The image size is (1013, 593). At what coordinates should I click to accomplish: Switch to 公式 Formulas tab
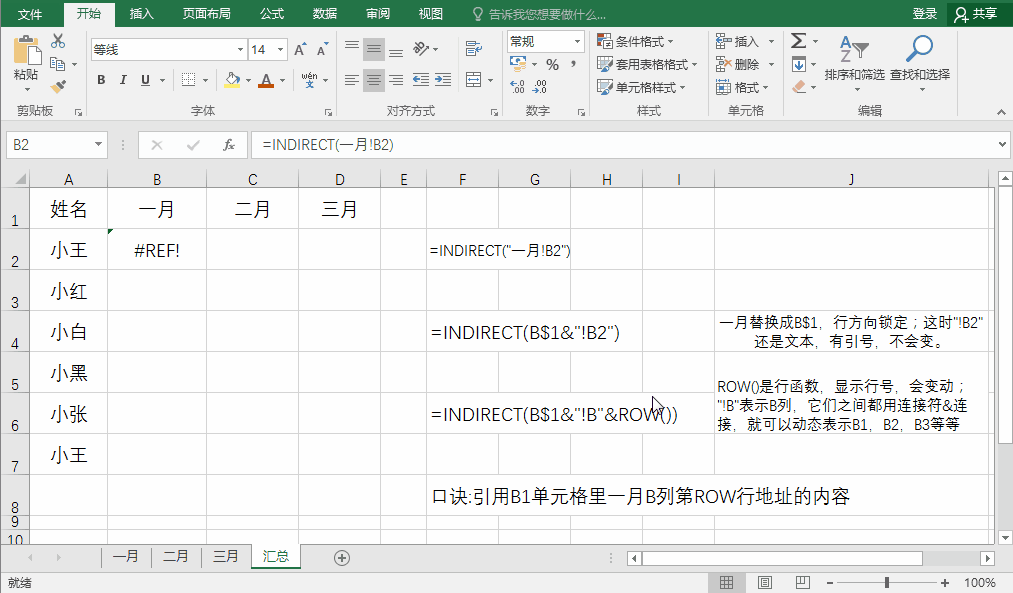[272, 14]
